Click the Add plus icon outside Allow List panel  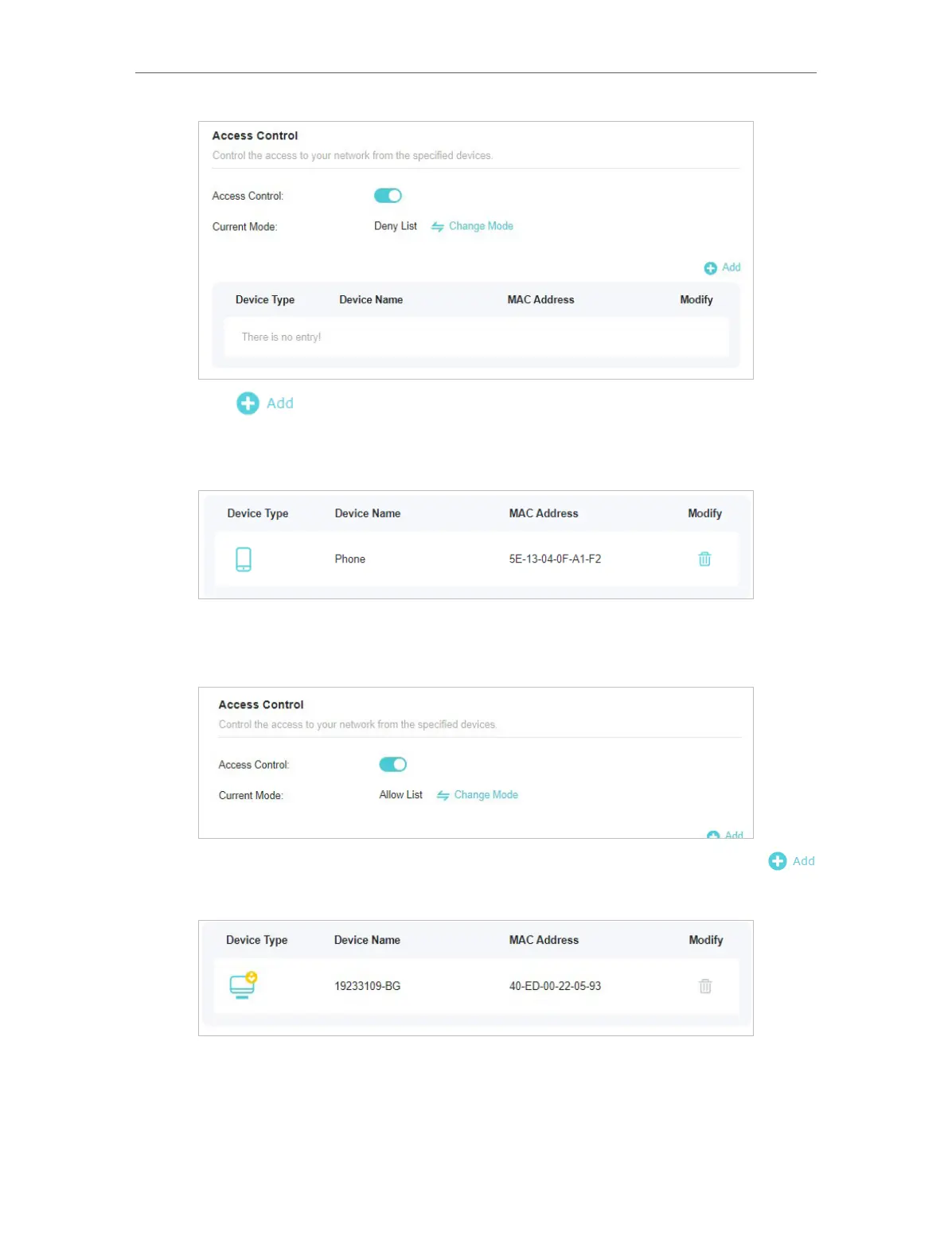click(x=778, y=861)
